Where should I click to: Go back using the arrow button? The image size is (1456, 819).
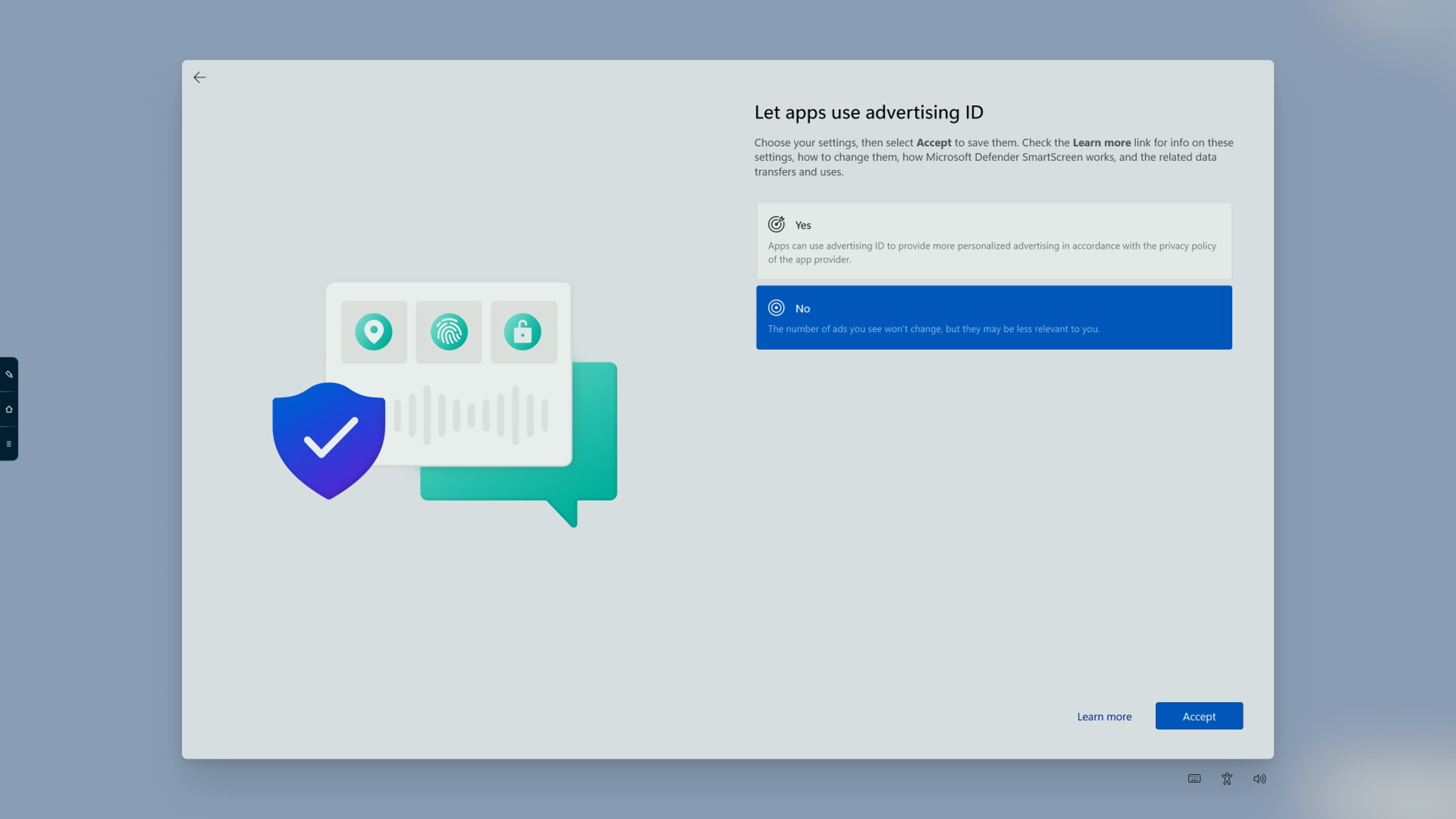(199, 77)
